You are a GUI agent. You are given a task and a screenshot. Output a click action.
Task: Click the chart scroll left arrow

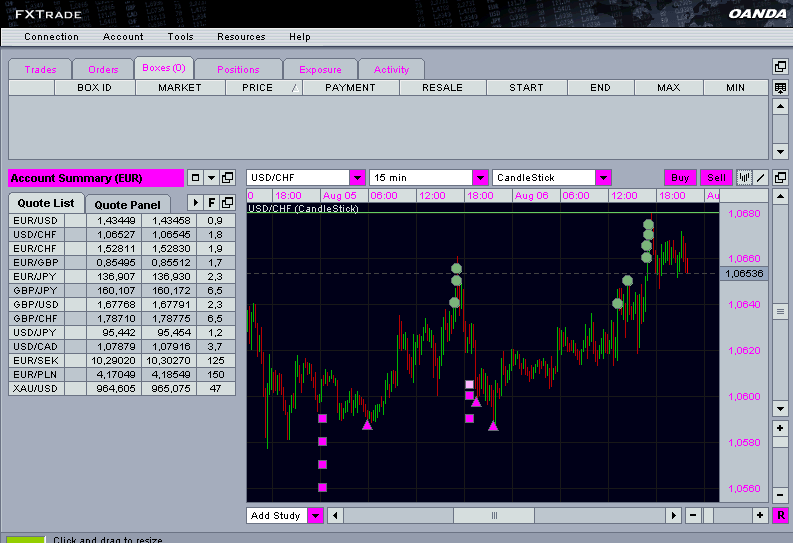tap(335, 516)
